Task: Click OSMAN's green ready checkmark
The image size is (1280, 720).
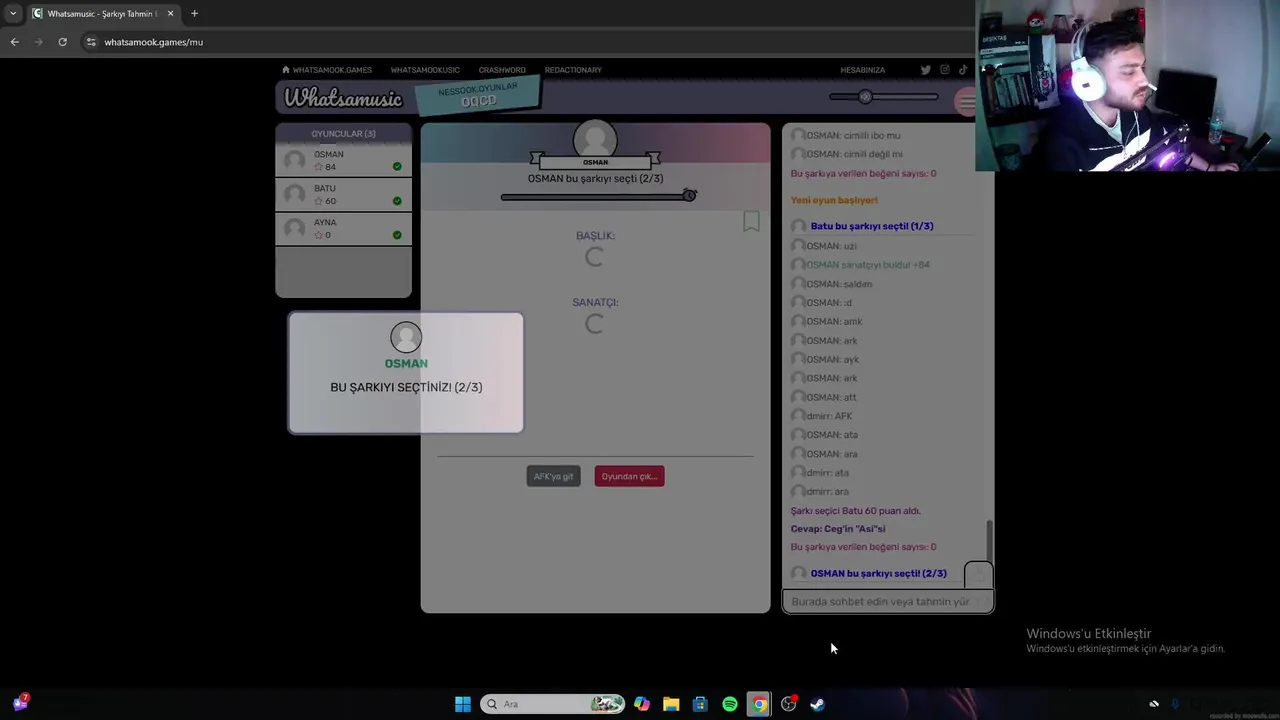Action: (x=397, y=167)
